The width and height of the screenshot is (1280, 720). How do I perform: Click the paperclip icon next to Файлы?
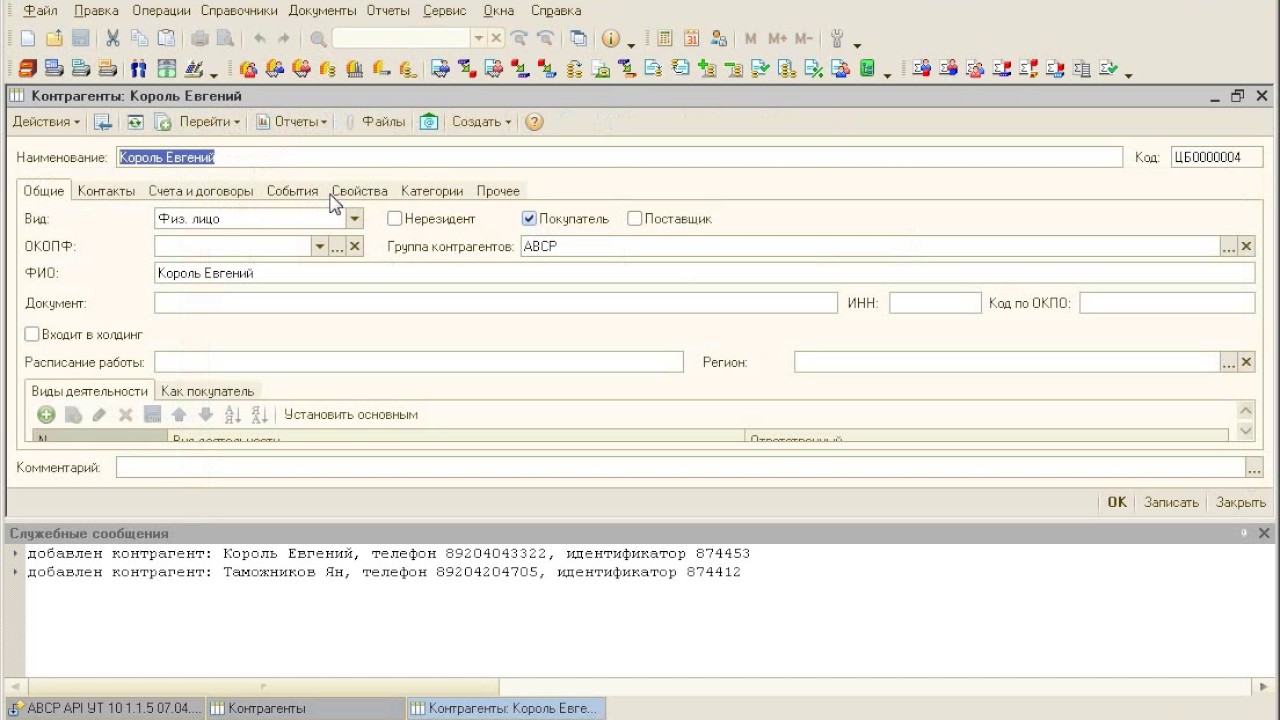tap(350, 122)
